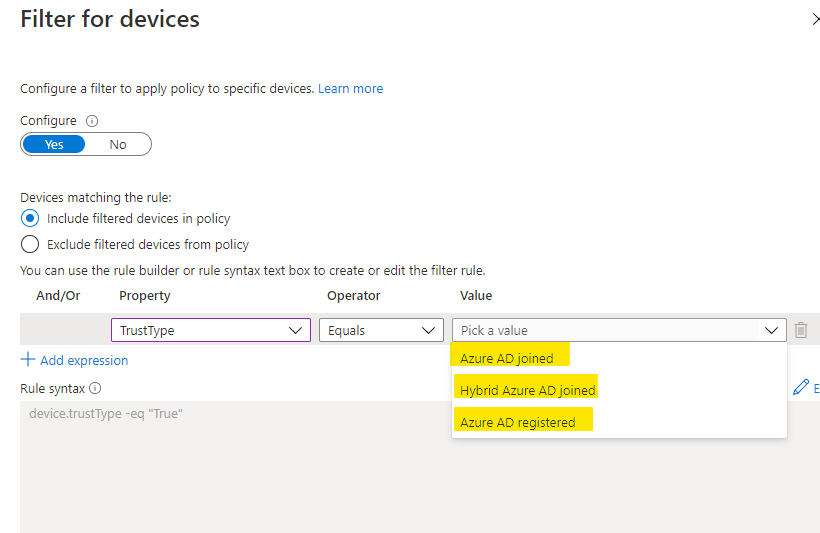Open the TrustType property dropdown
Viewport: 820px width, 533px height.
(x=211, y=330)
